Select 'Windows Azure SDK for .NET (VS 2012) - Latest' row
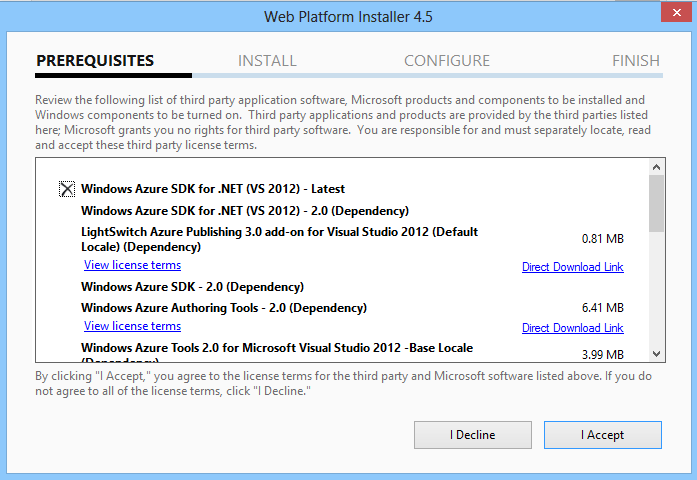The height and width of the screenshot is (480, 697). coord(213,189)
